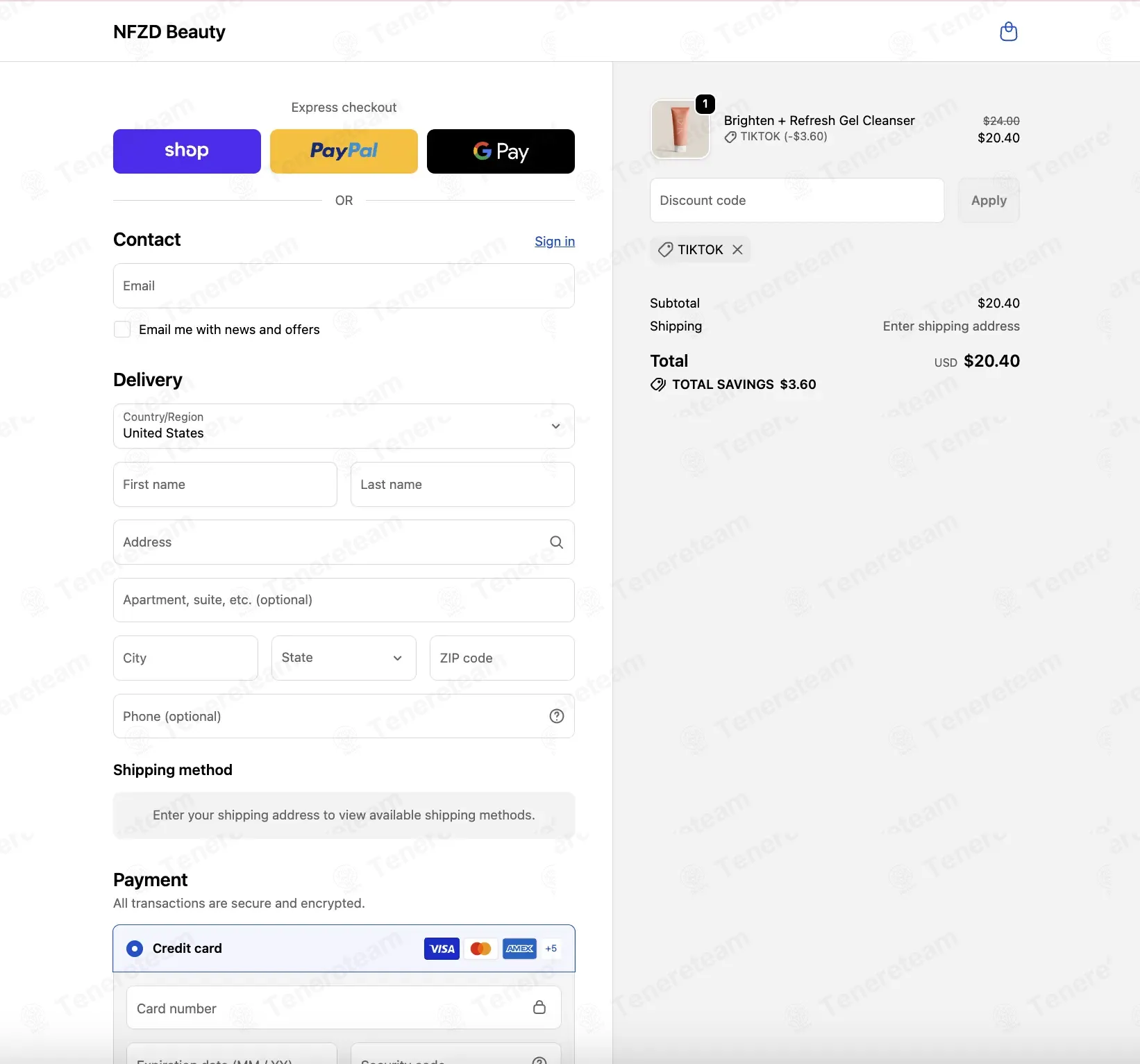Remove the TIKTOK discount code tag

point(737,249)
